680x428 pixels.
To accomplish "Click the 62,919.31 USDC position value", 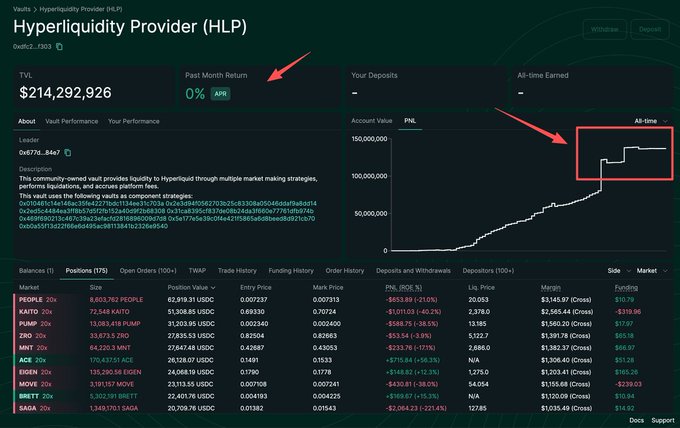I will (x=191, y=300).
